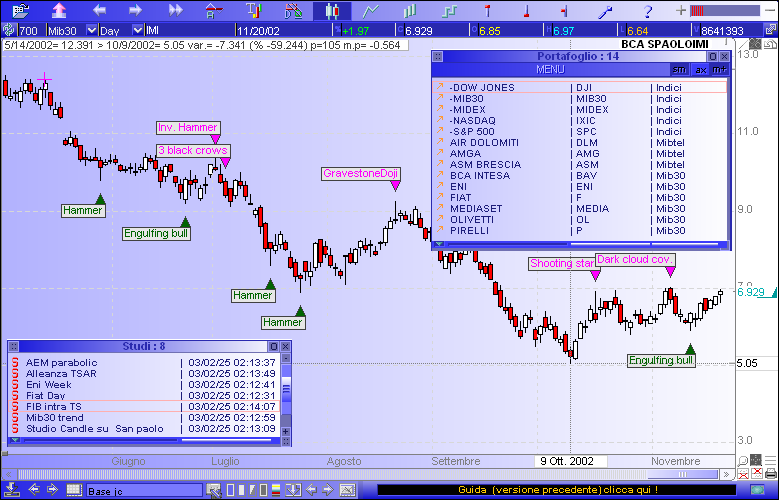
Task: Open MENU in Portafoglio window
Action: (550, 70)
